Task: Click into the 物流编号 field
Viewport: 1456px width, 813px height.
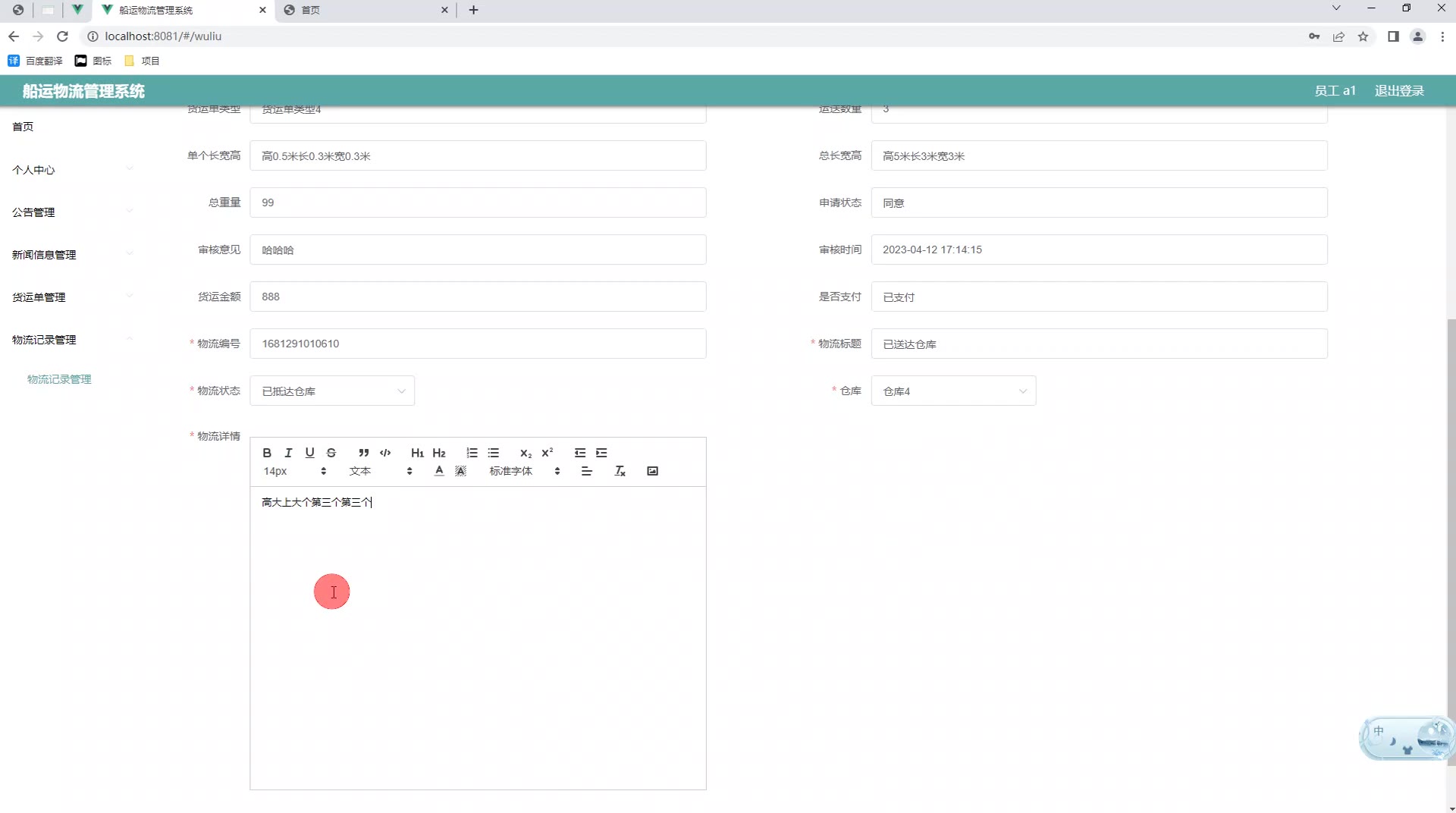Action: click(x=478, y=344)
